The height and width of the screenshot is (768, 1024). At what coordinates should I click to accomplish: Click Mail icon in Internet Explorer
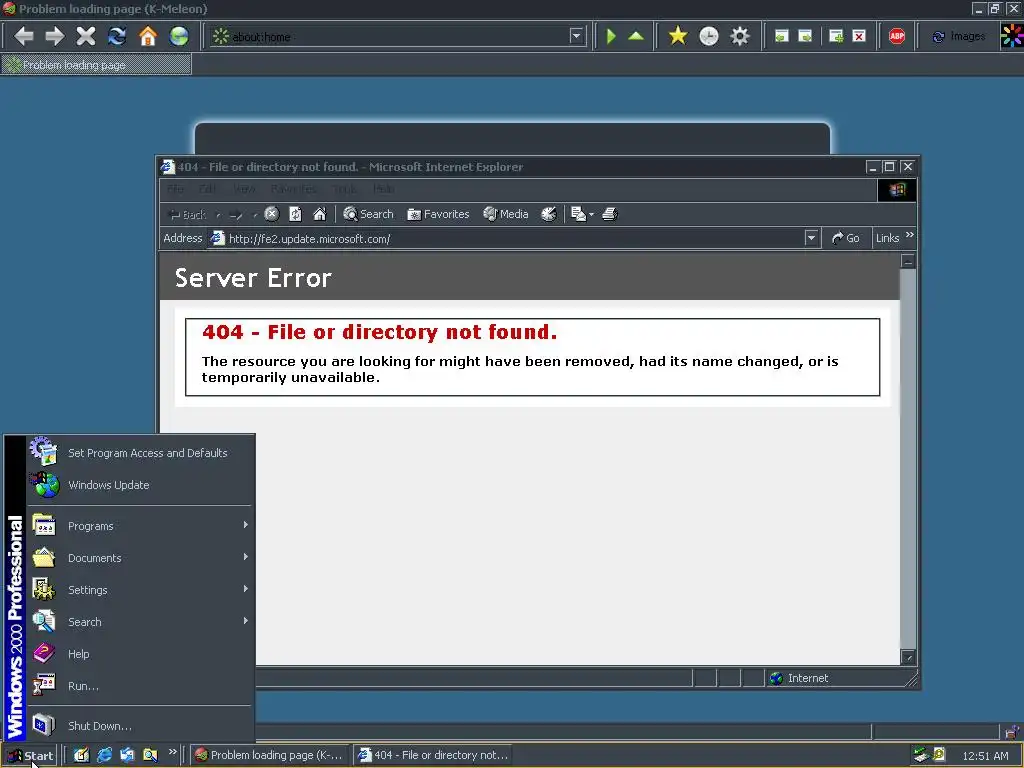pyautogui.click(x=578, y=214)
